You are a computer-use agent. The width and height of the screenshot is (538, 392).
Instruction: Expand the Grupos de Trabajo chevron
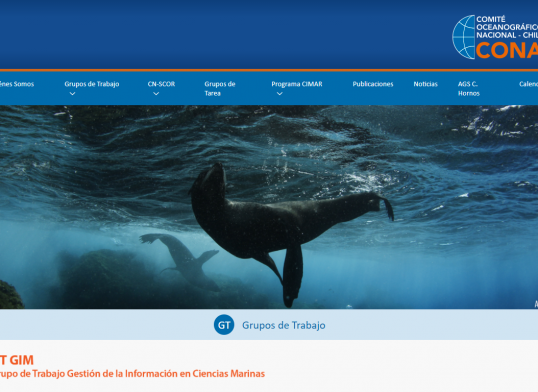(x=72, y=94)
